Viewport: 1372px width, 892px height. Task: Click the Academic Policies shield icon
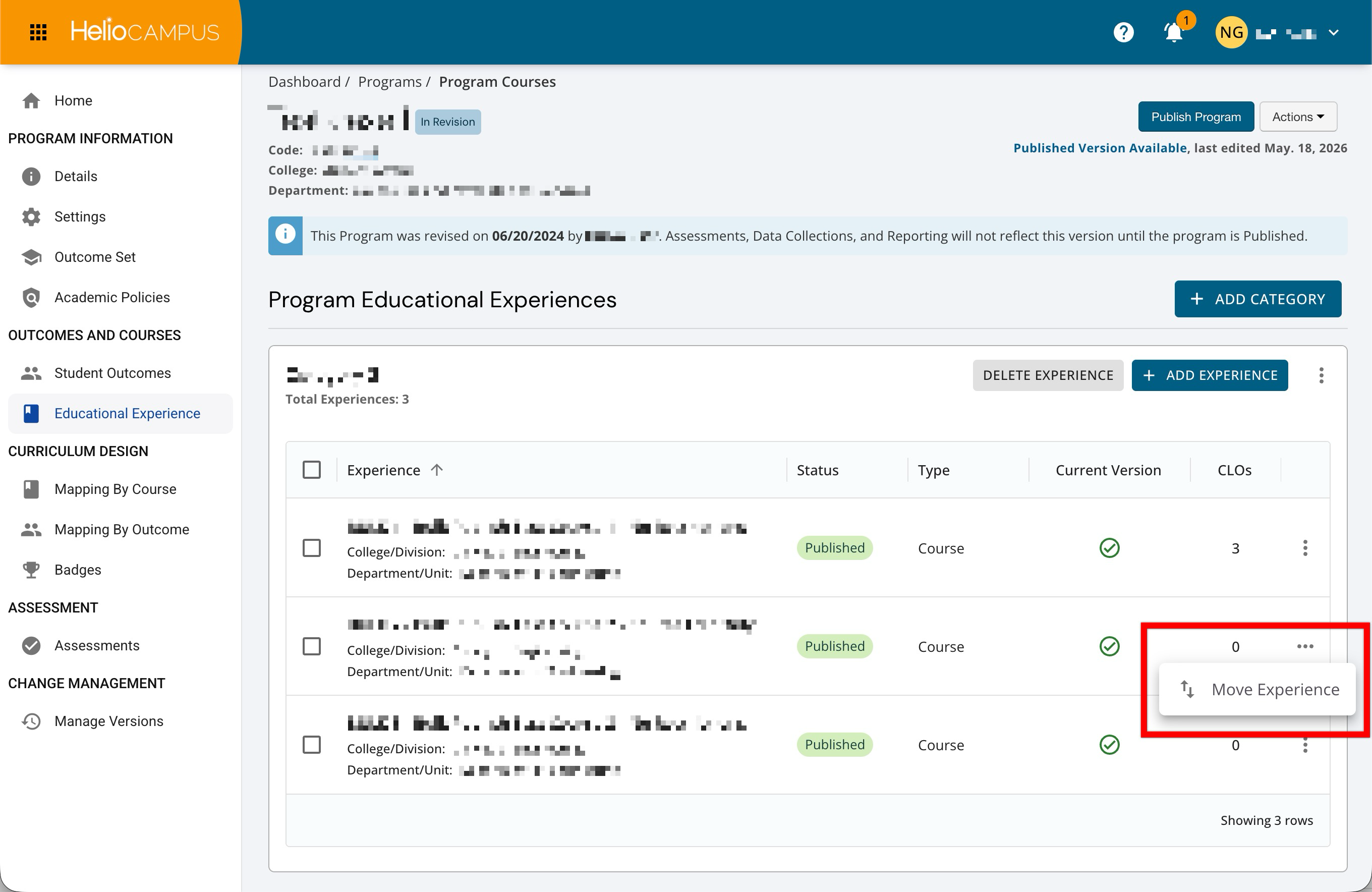(31, 298)
